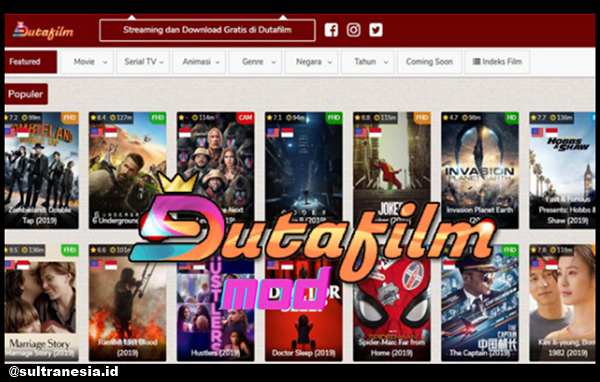Open the Dutafilm Instagram icon

(x=354, y=30)
